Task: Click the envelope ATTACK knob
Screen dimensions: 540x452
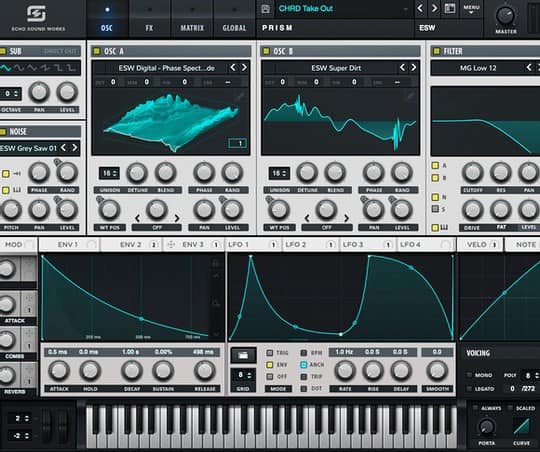Action: (59, 371)
